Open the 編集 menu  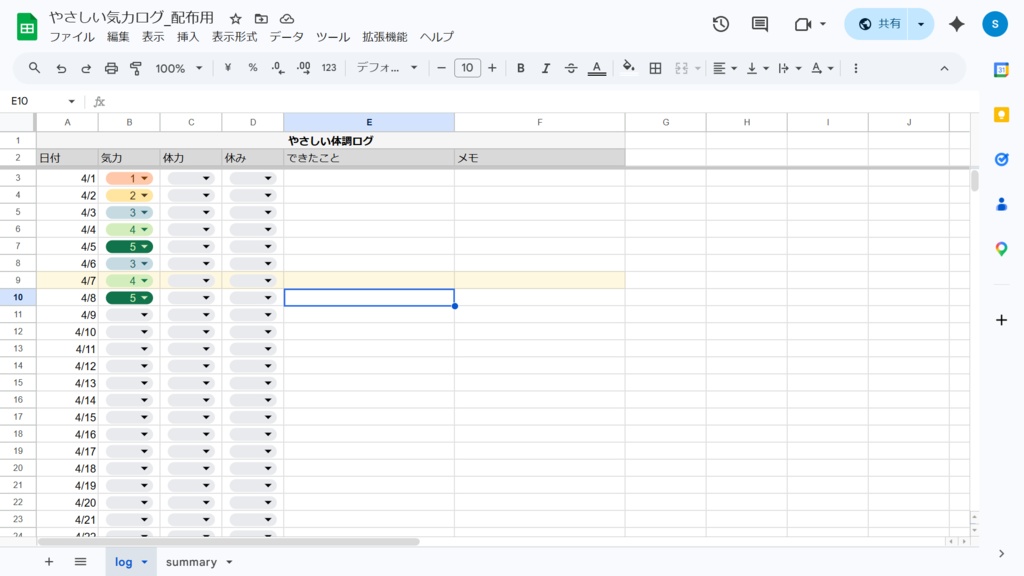[118, 37]
